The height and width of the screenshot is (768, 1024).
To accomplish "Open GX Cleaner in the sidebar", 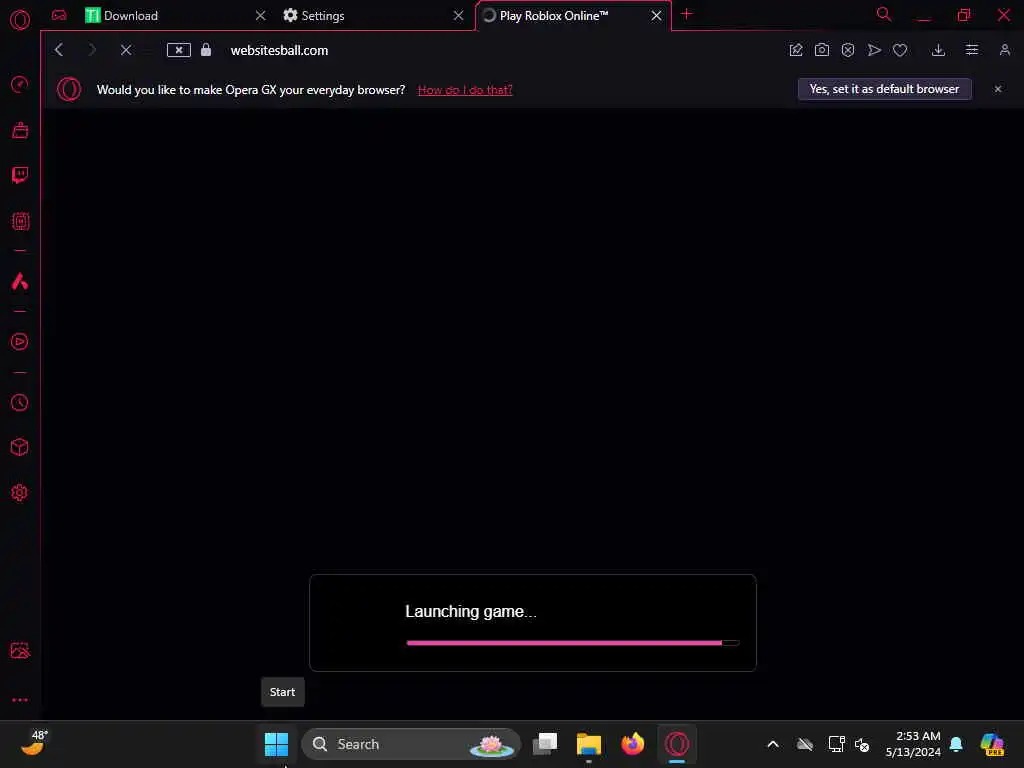I will click(20, 130).
